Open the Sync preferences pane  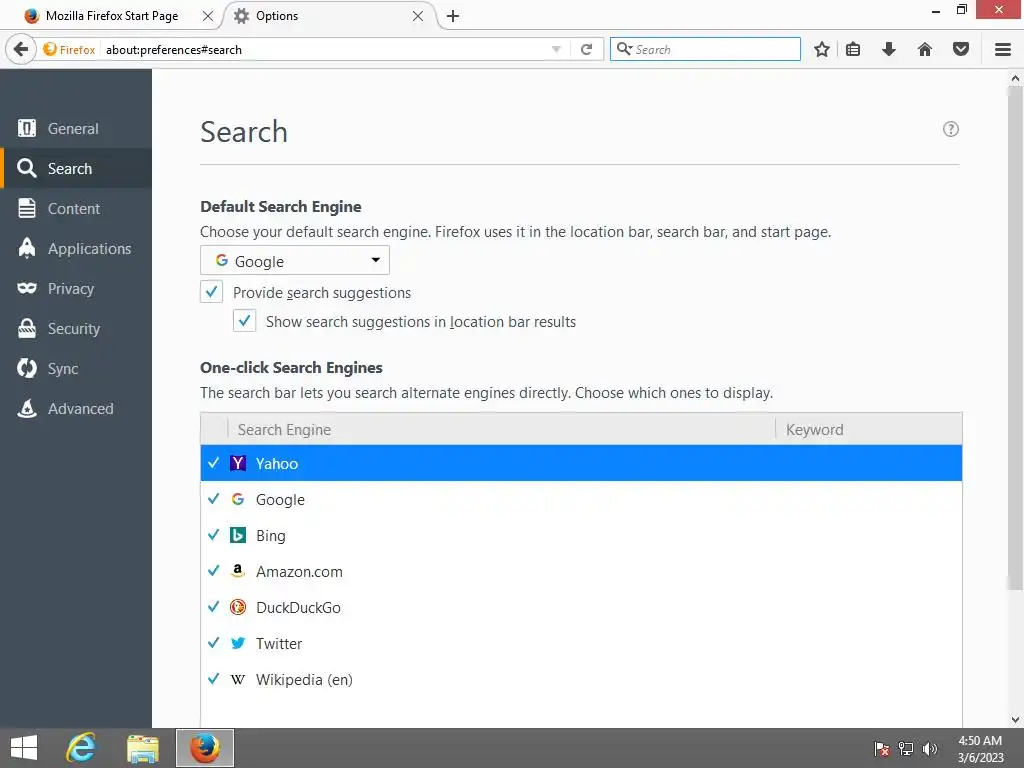tap(76, 368)
